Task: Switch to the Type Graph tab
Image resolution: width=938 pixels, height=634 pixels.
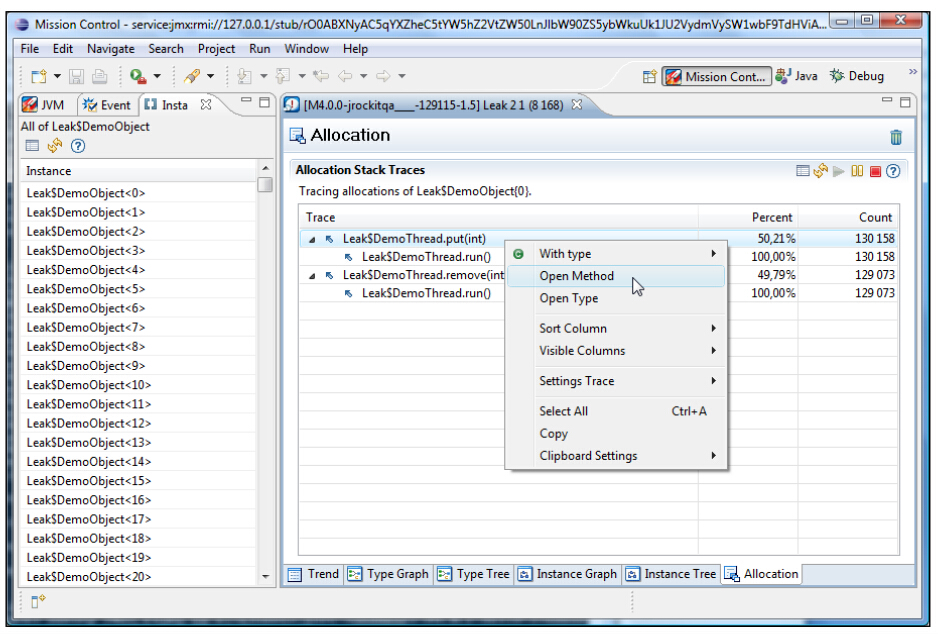Action: [388, 574]
